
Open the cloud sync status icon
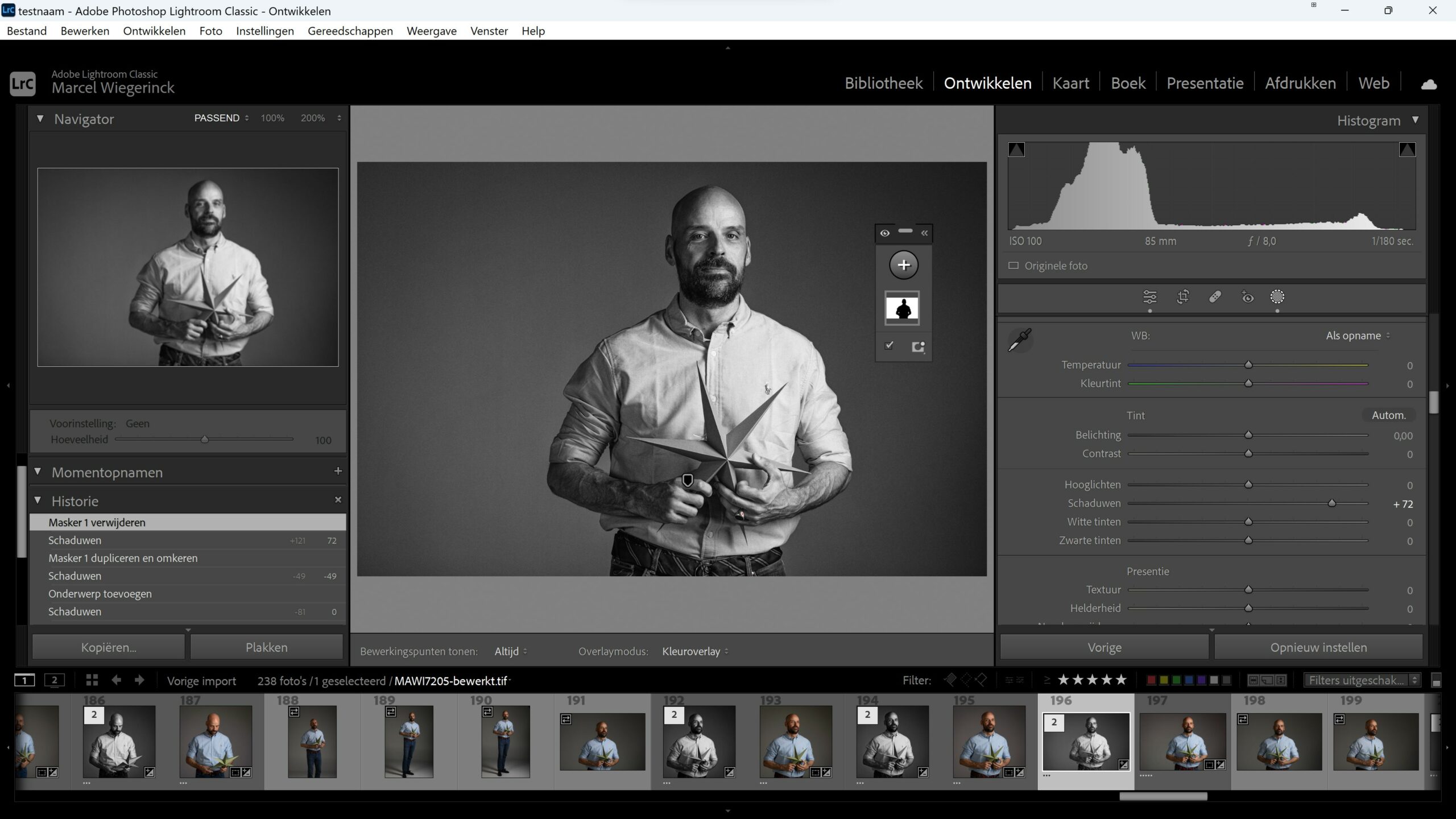pyautogui.click(x=1429, y=84)
